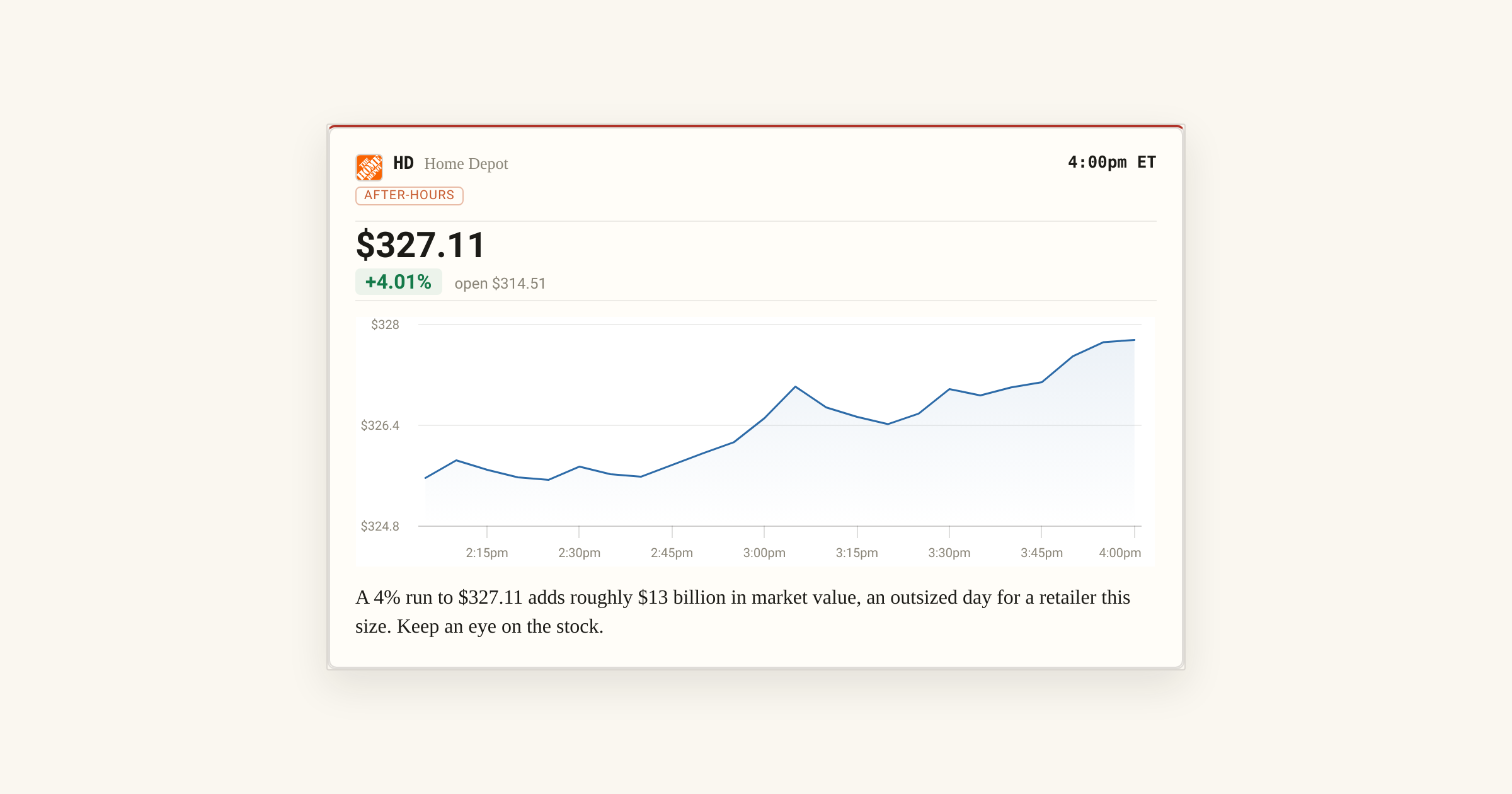The width and height of the screenshot is (1512, 794).
Task: Click the '$13 billion in market value' summary text
Action: click(x=748, y=597)
